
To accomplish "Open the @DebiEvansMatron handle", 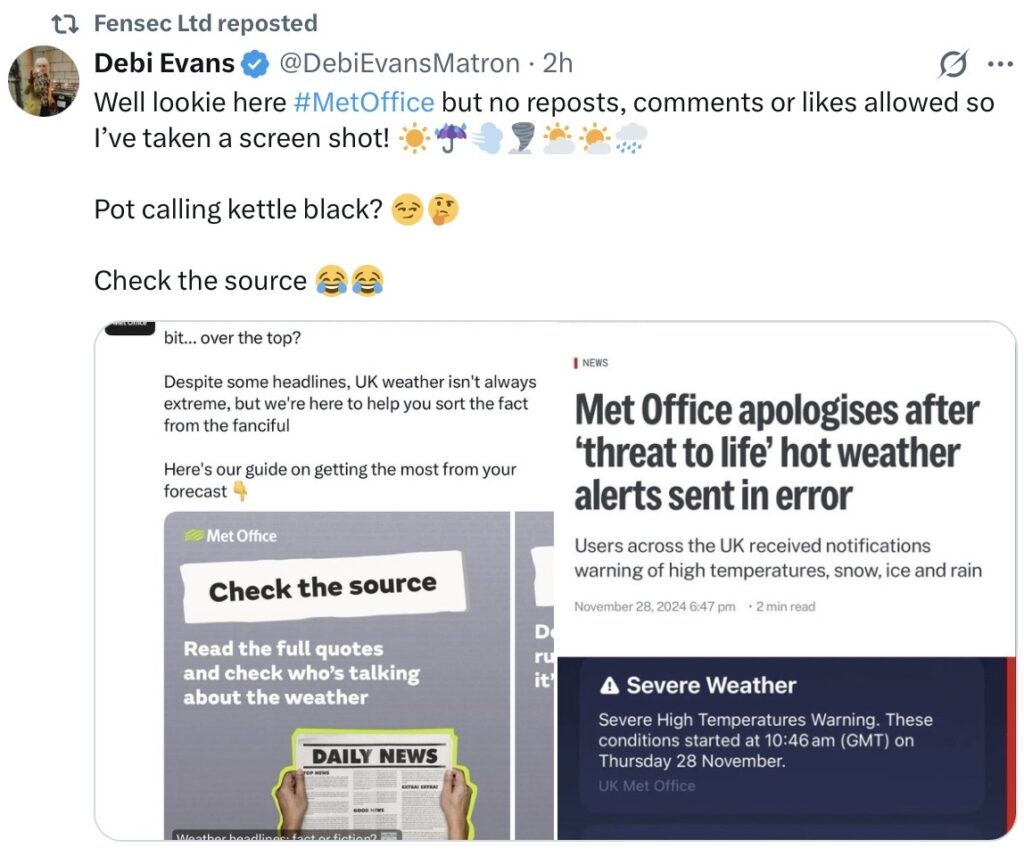I will point(400,64).
